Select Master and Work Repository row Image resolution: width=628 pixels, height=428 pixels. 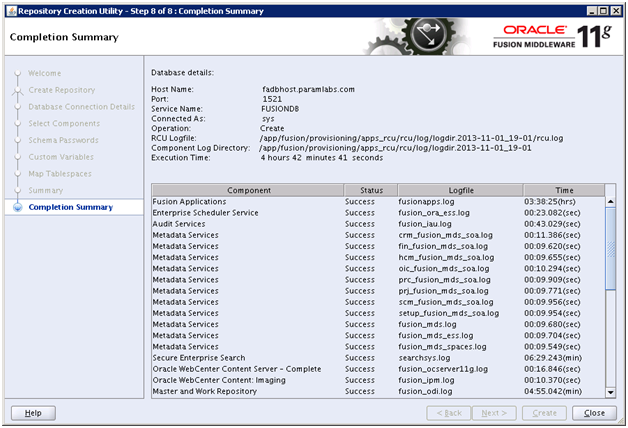coord(378,391)
